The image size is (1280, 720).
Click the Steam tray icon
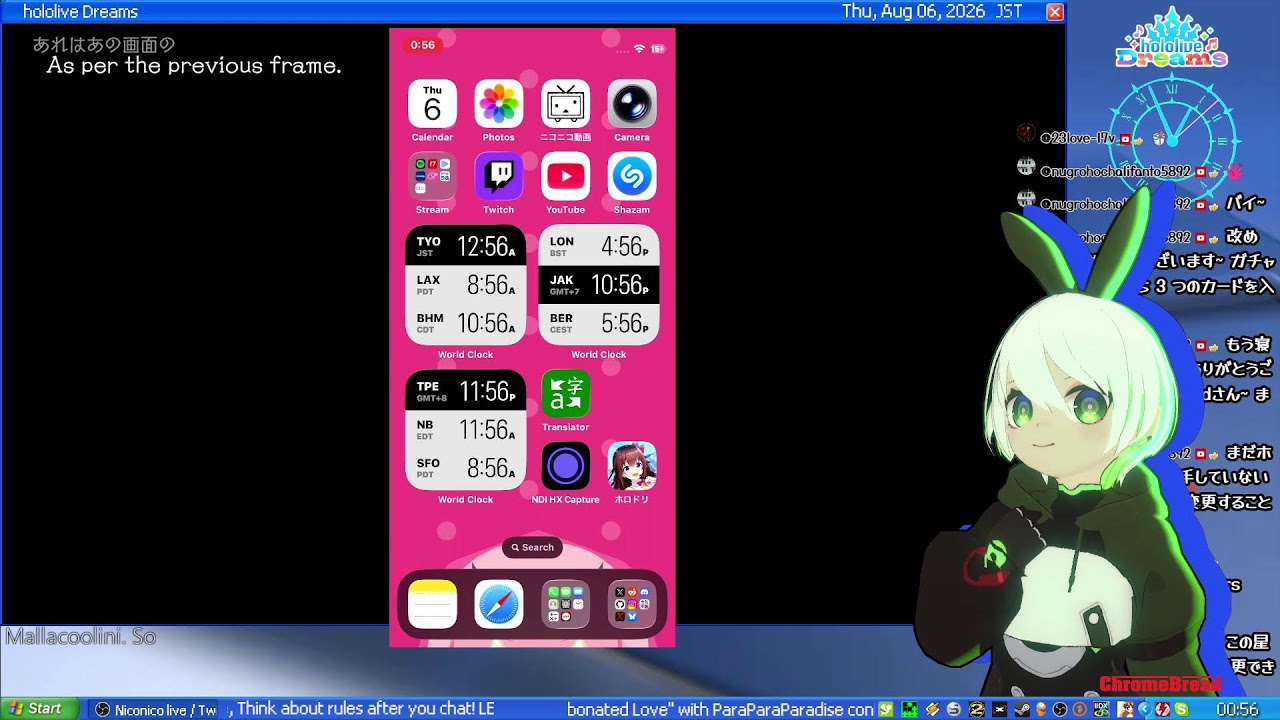pyautogui.click(x=1022, y=709)
